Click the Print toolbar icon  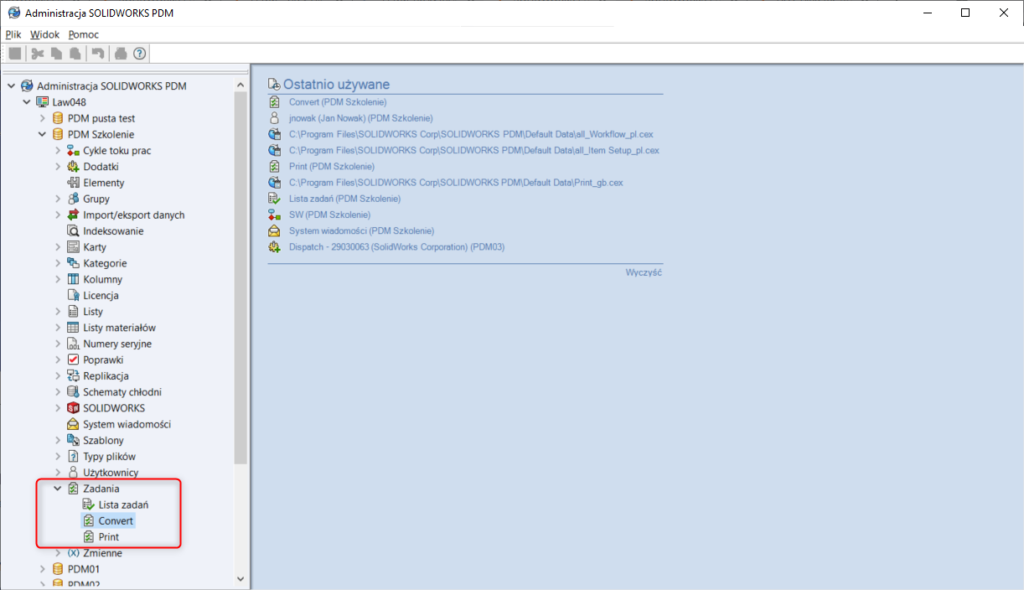pos(121,54)
